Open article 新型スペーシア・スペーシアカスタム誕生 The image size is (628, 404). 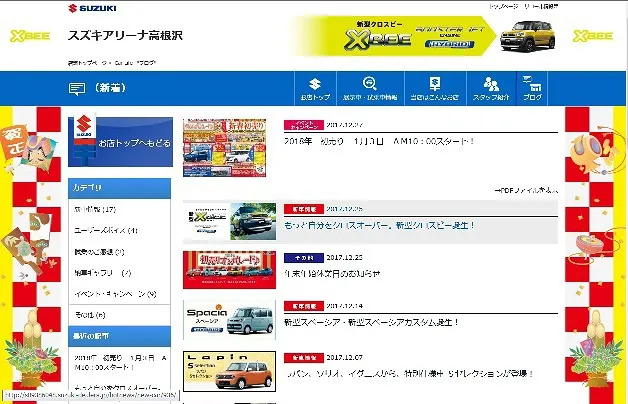(x=371, y=322)
